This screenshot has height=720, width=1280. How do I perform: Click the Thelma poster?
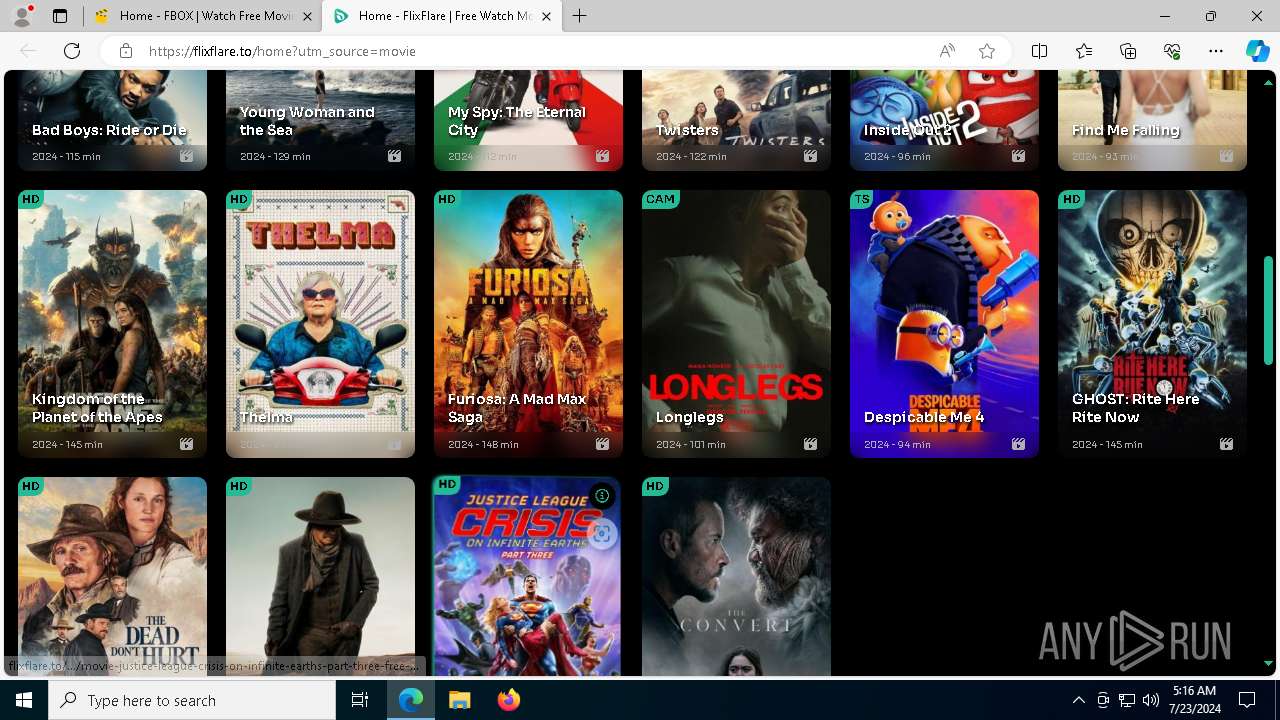(x=320, y=324)
